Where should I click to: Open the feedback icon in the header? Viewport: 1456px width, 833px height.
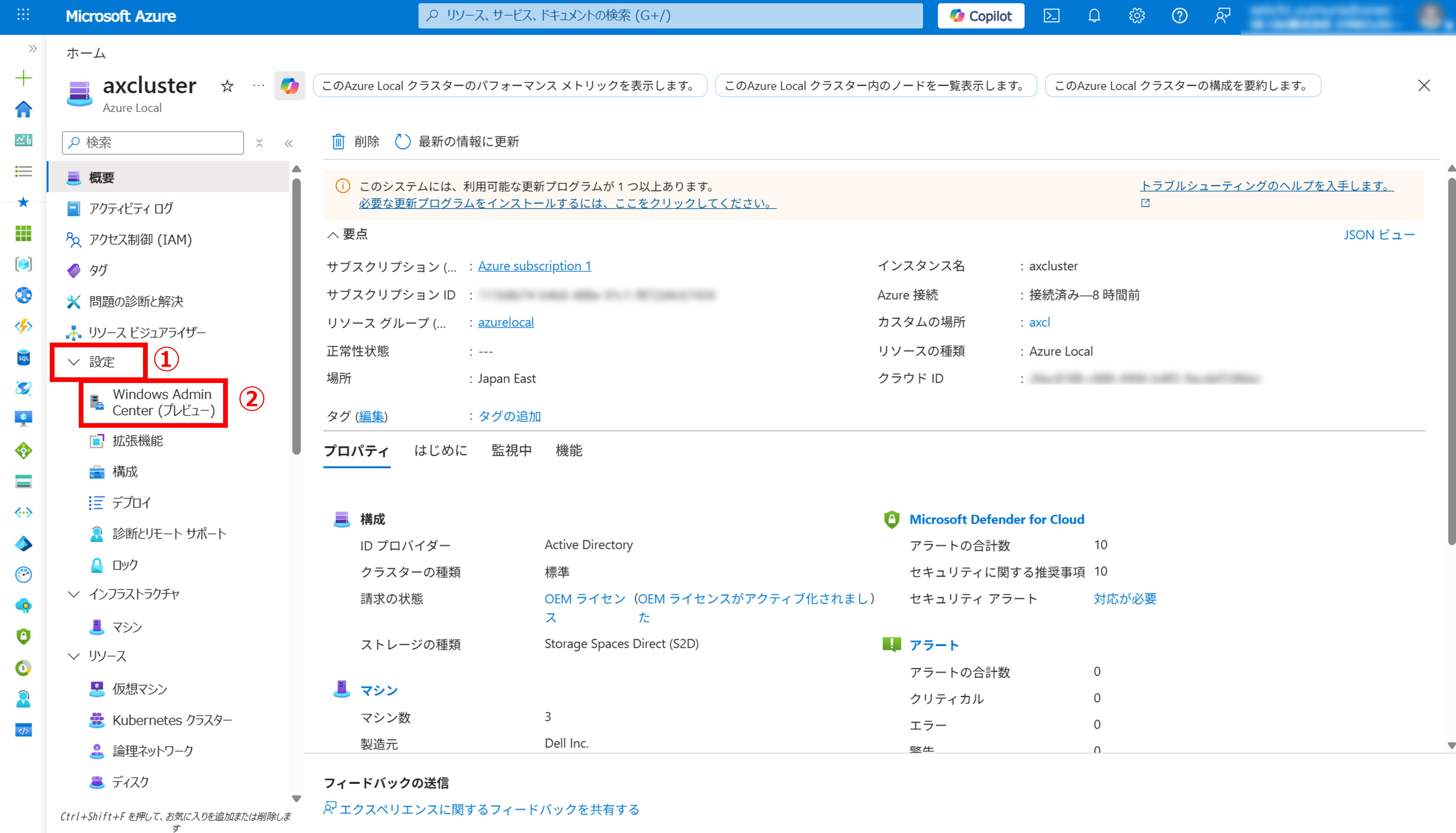click(1222, 15)
